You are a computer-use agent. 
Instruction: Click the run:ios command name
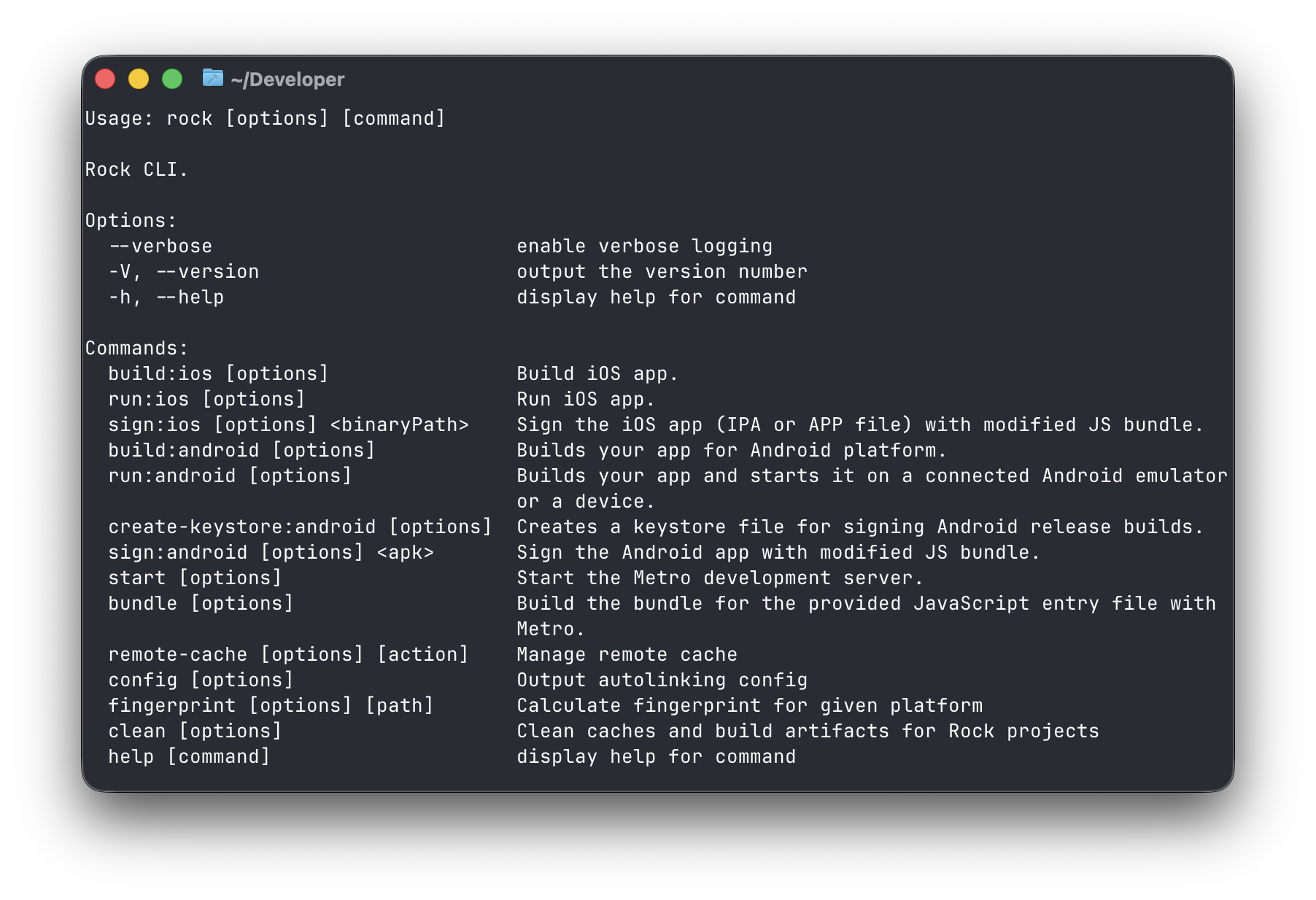(149, 400)
